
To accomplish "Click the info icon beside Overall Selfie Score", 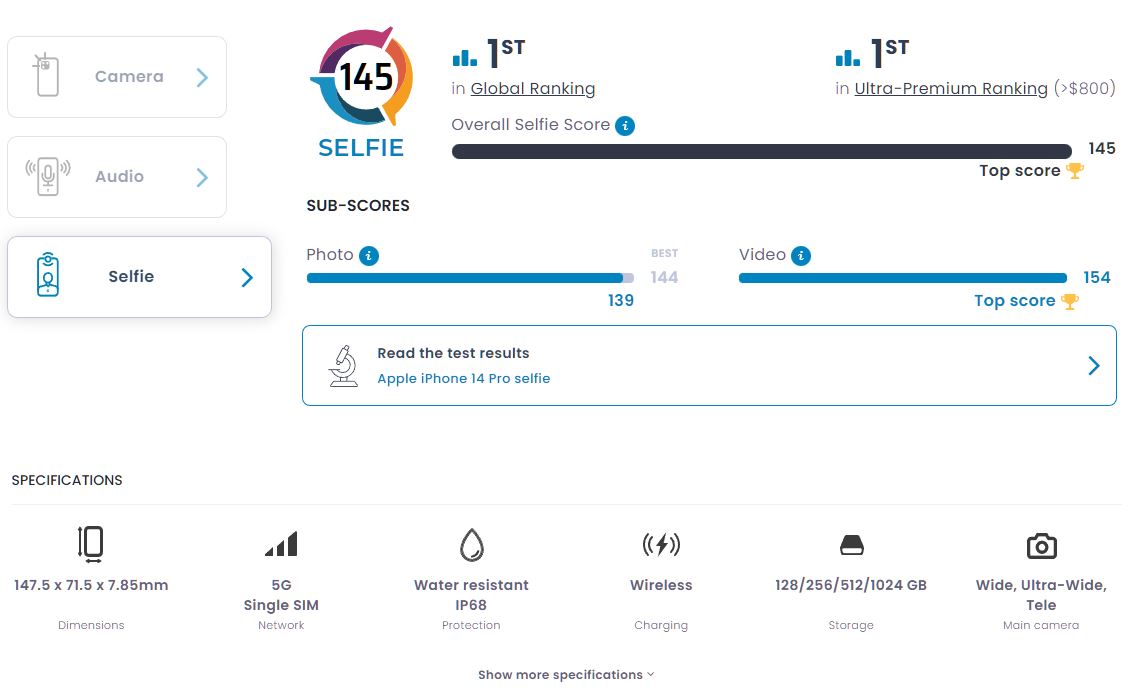I will click(x=625, y=126).
